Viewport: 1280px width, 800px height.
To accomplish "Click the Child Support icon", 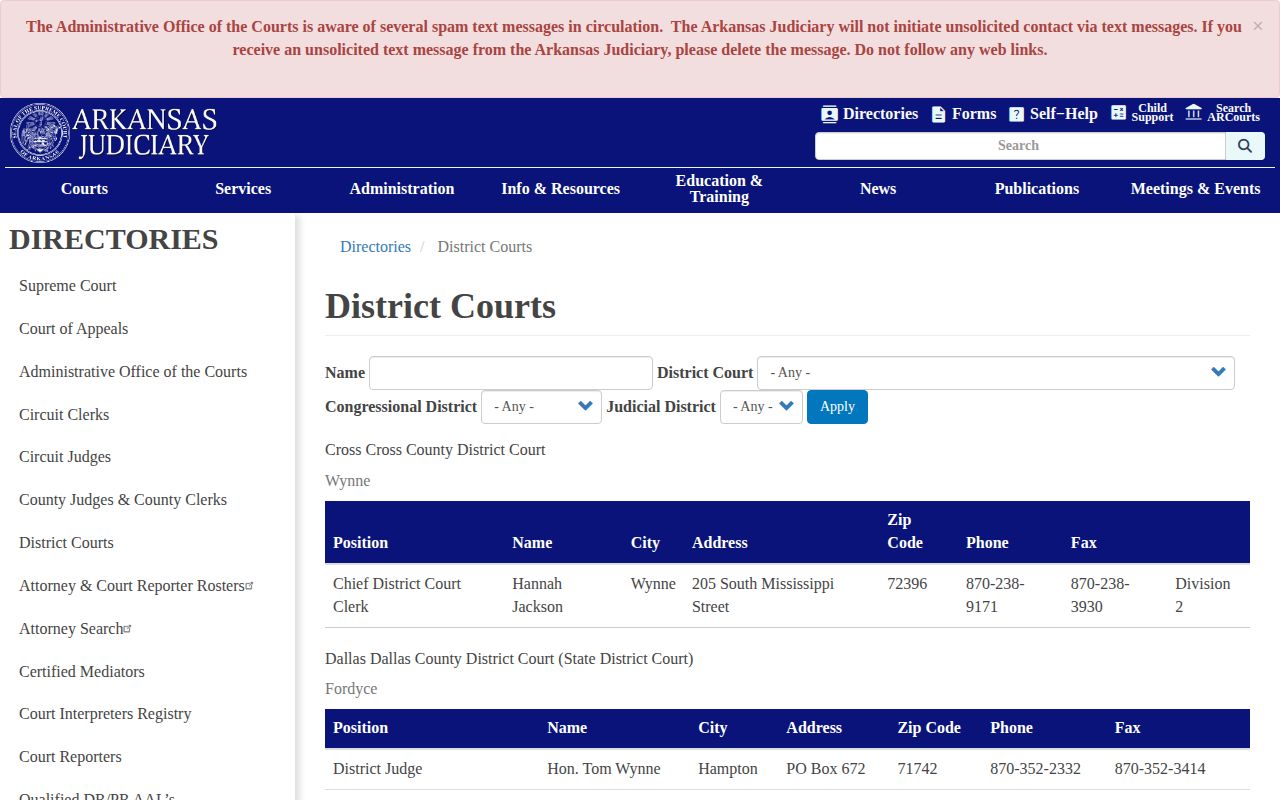I will (1118, 113).
